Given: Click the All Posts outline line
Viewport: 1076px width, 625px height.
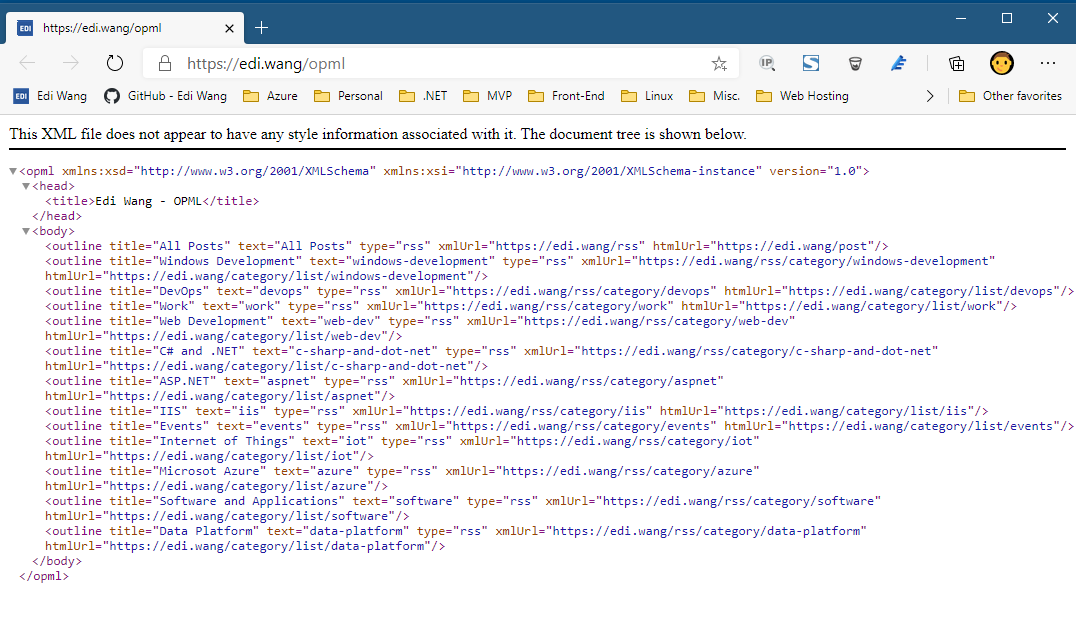Looking at the screenshot, I should [467, 246].
